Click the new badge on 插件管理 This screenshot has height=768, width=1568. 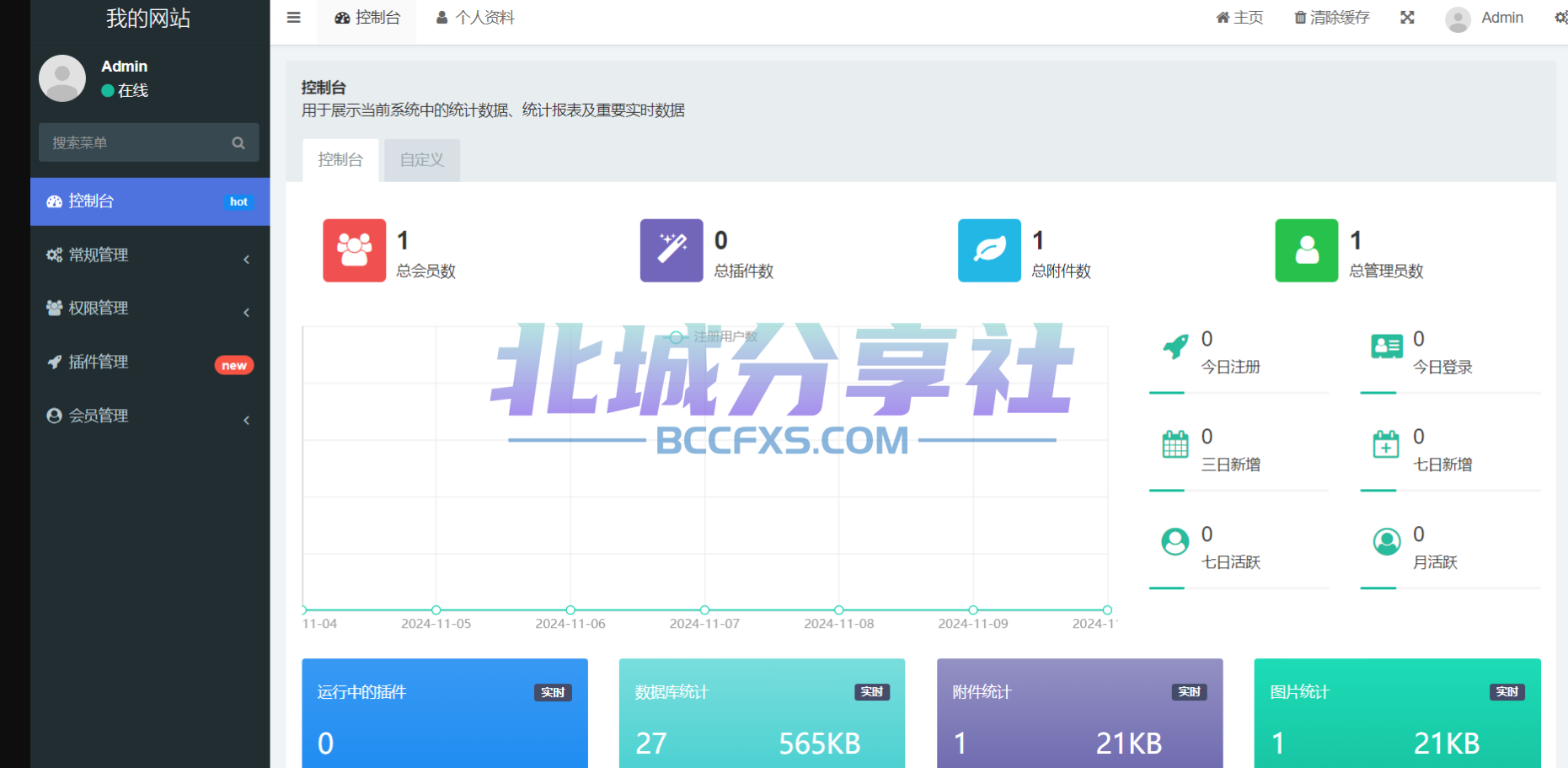234,365
